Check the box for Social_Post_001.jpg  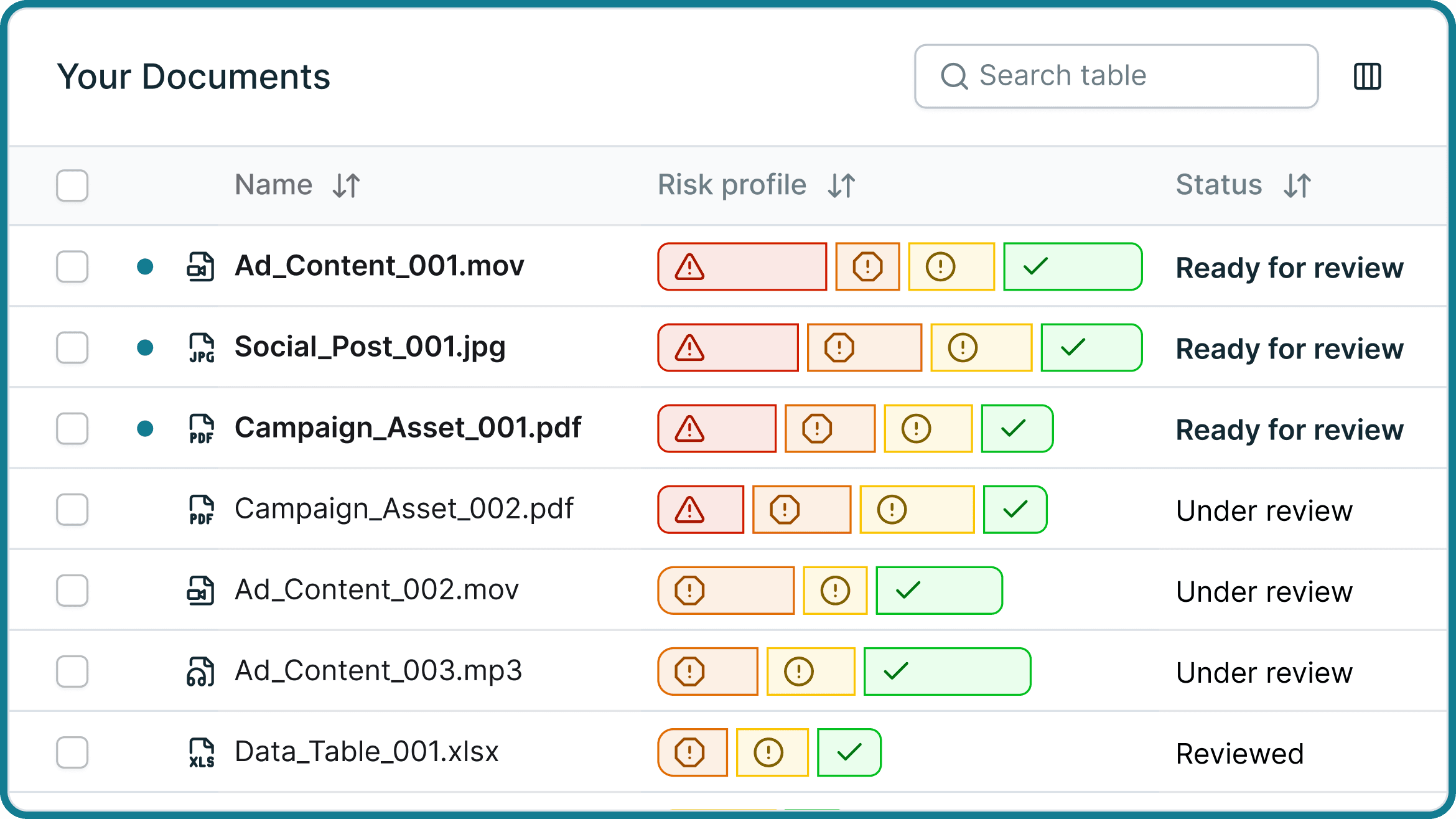[72, 348]
